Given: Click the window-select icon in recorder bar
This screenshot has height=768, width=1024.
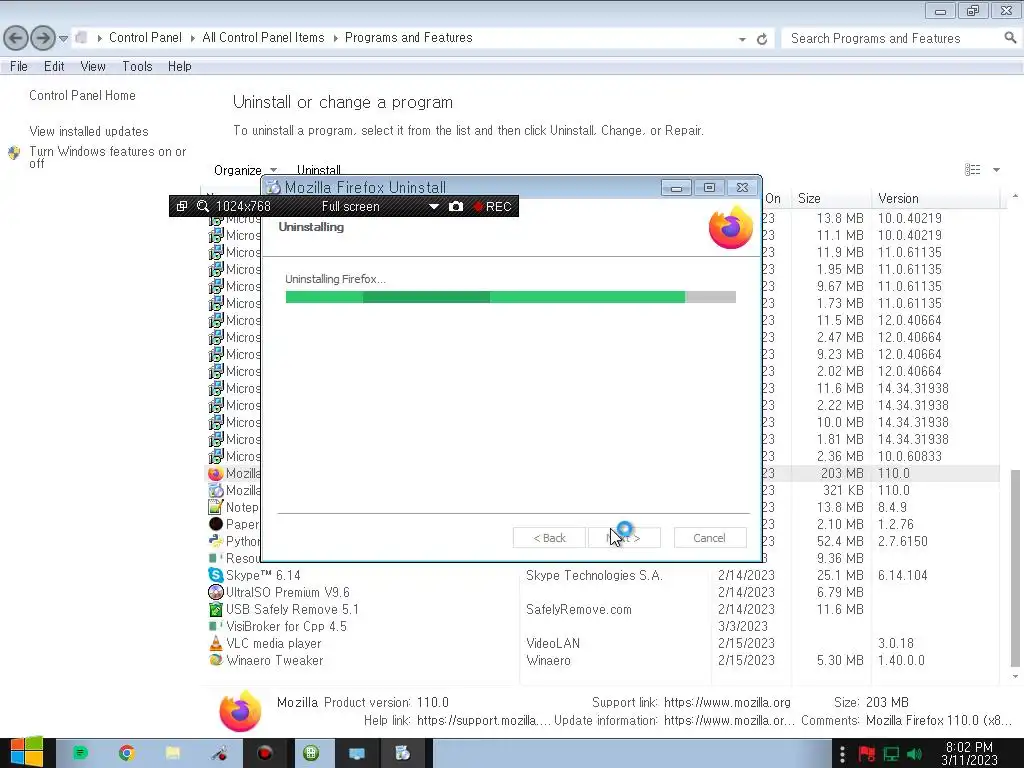Looking at the screenshot, I should (x=182, y=206).
